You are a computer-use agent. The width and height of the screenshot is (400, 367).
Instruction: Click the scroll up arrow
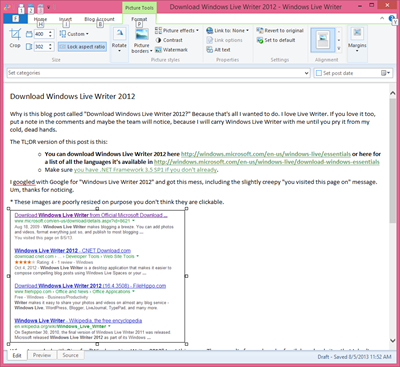click(393, 93)
